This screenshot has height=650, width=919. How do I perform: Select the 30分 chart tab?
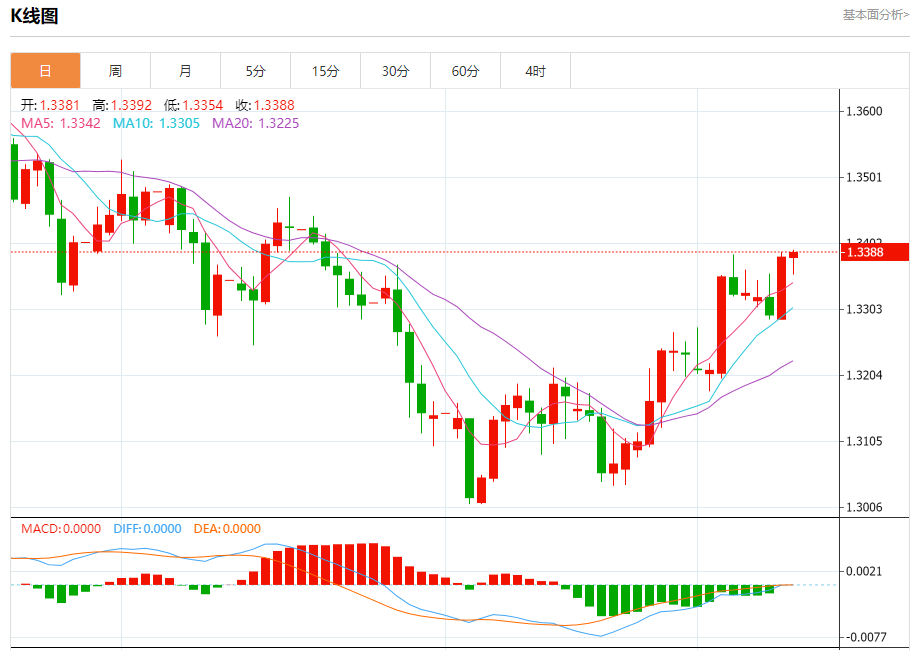395,71
